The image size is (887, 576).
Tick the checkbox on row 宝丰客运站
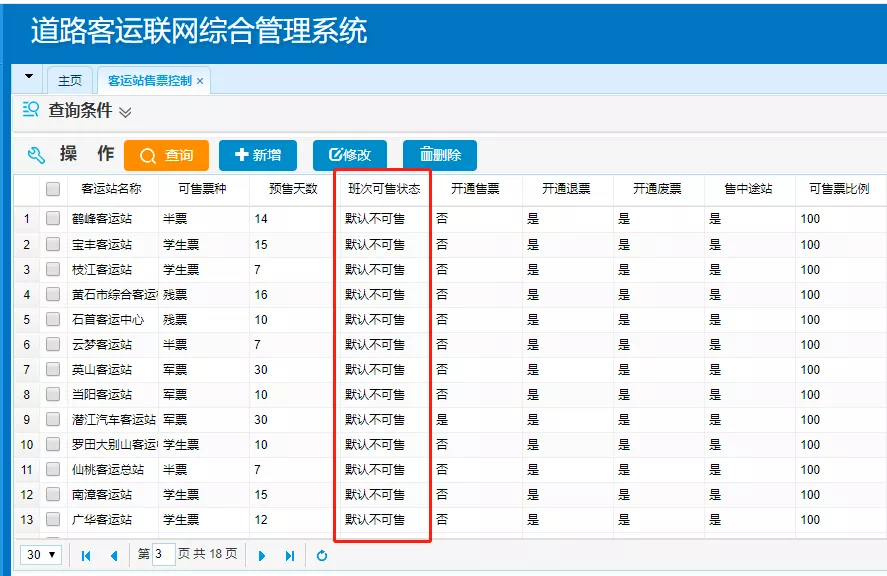pyautogui.click(x=55, y=245)
